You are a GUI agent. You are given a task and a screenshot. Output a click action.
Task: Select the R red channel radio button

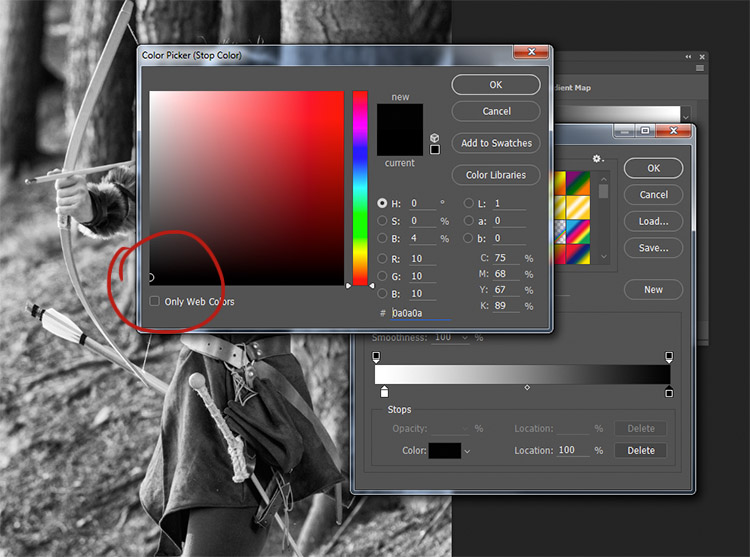click(x=382, y=258)
